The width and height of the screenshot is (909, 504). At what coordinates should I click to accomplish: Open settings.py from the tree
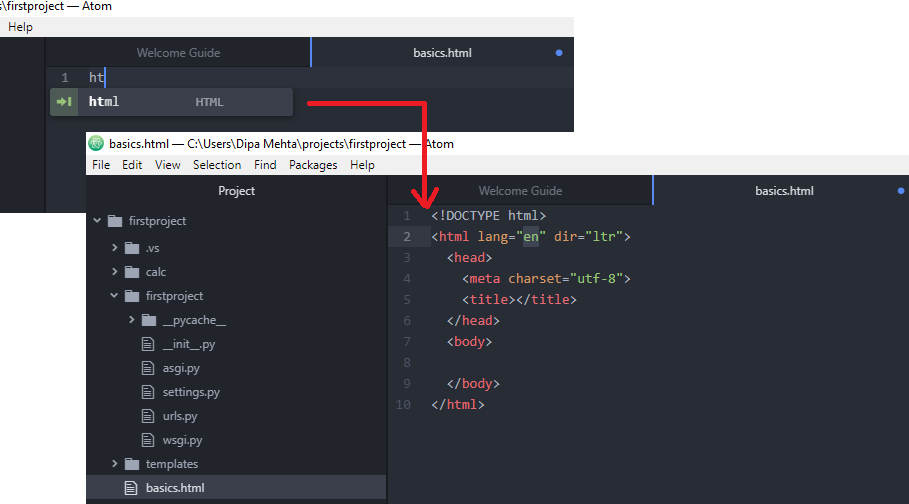(x=191, y=392)
